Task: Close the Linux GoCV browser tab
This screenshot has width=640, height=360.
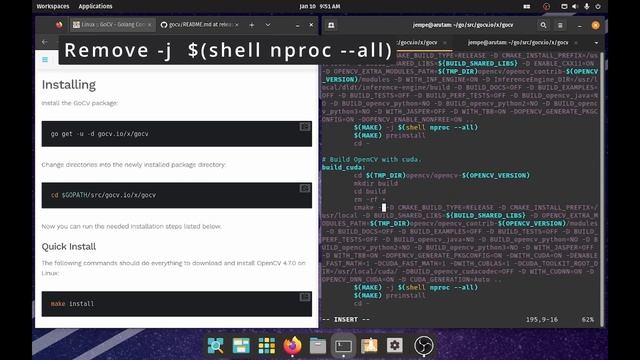Action: [149, 25]
